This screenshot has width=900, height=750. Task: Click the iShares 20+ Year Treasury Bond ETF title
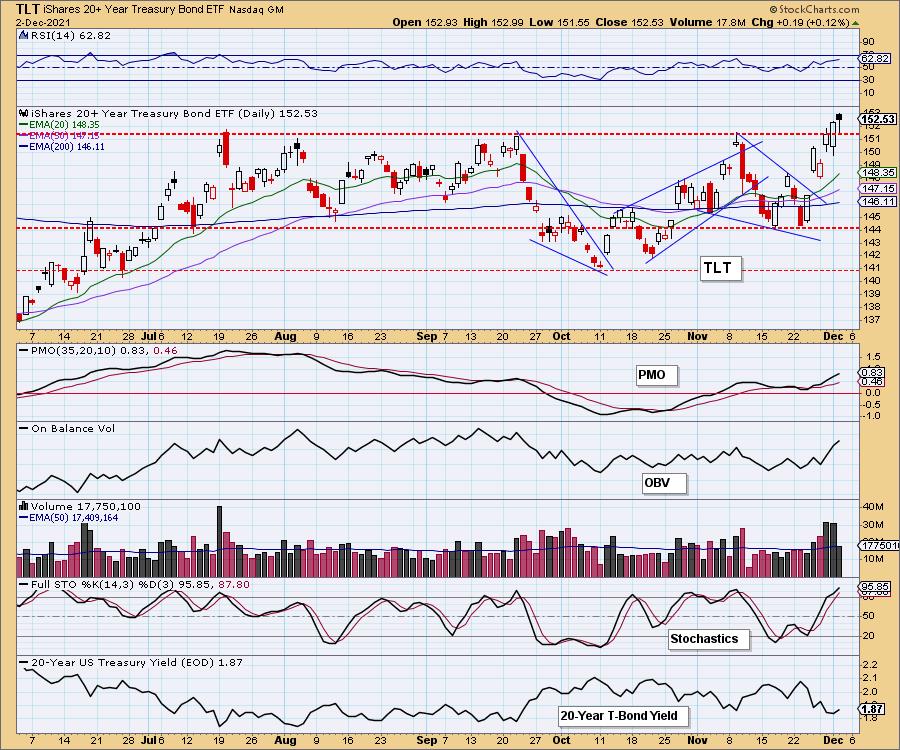point(134,10)
